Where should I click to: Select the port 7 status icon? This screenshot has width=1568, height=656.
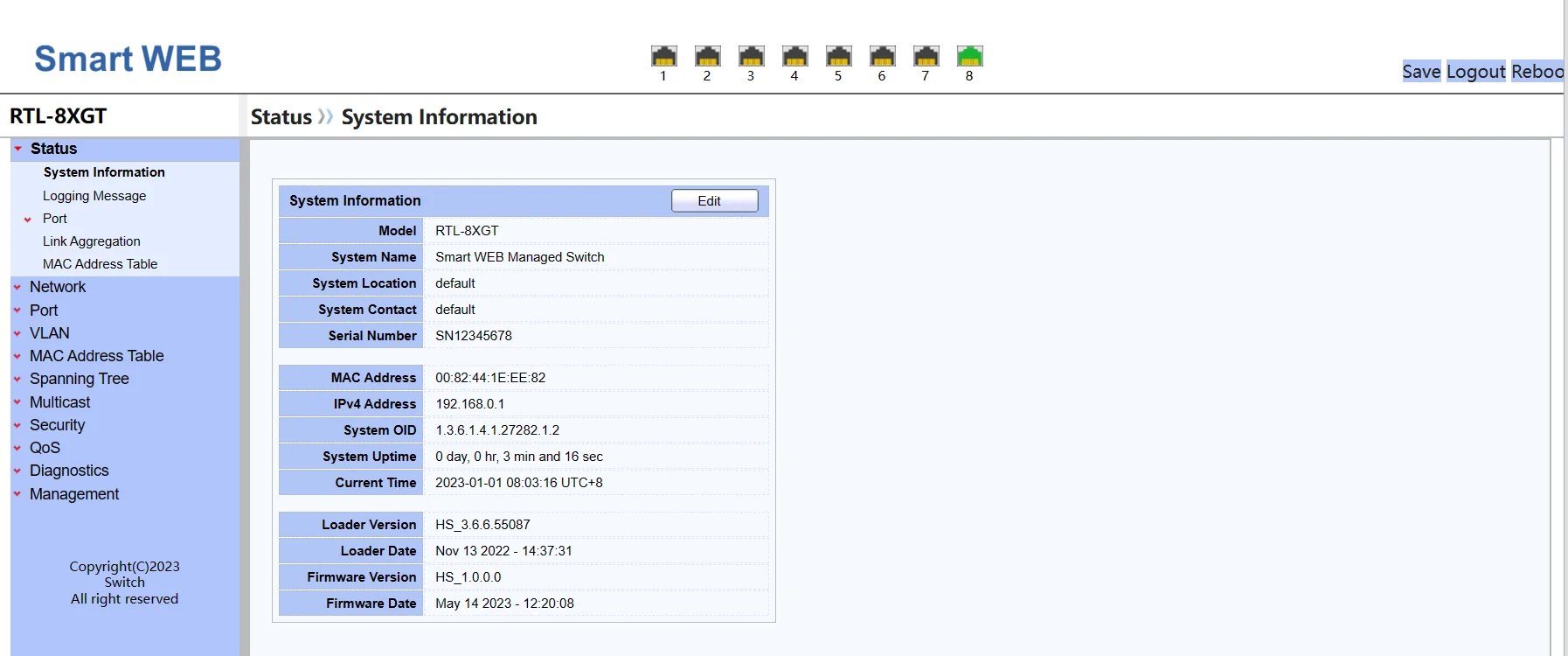point(926,57)
